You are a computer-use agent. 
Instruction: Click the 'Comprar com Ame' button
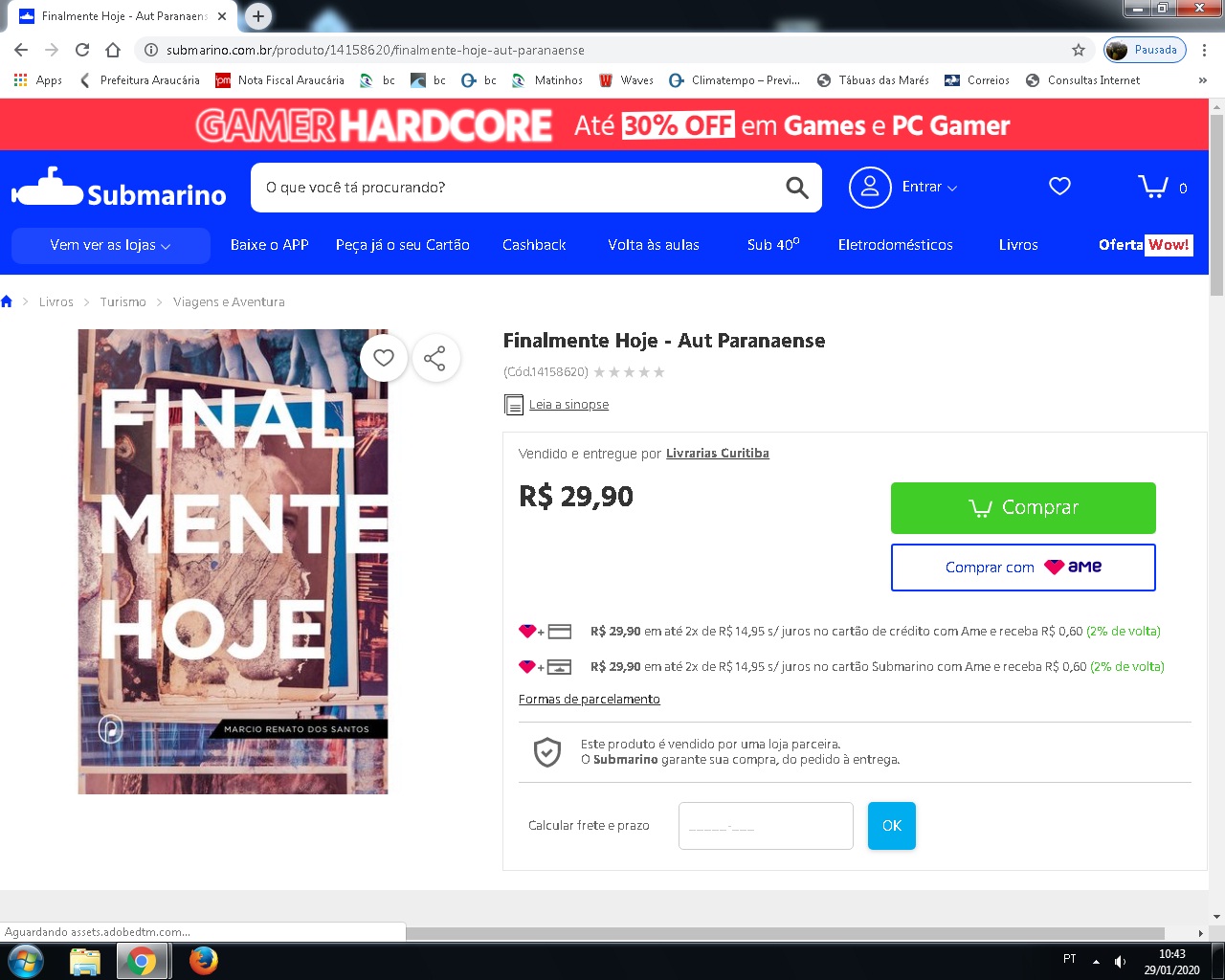(x=1023, y=568)
